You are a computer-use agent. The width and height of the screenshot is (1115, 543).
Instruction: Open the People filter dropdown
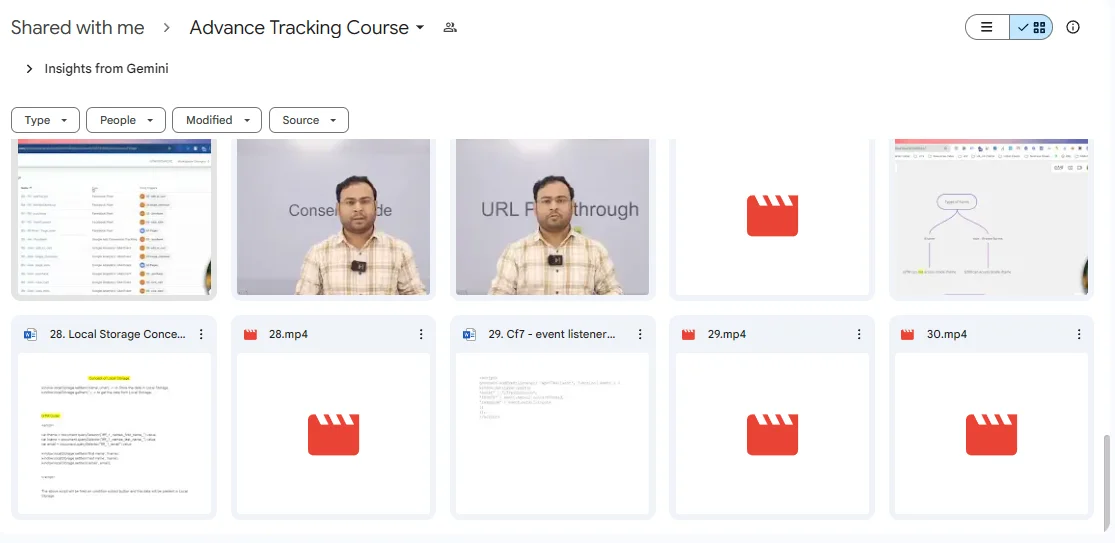click(126, 120)
